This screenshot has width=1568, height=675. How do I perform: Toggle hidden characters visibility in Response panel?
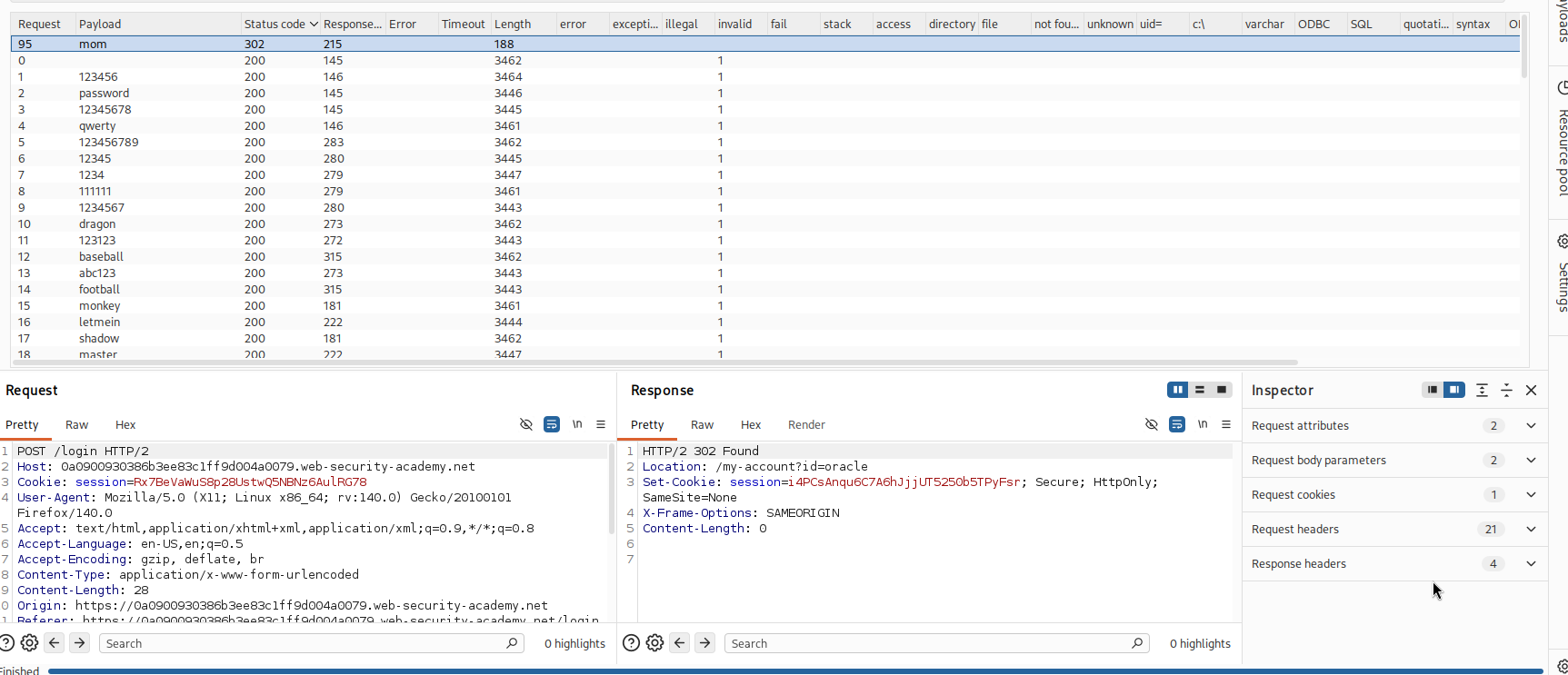click(x=1152, y=424)
